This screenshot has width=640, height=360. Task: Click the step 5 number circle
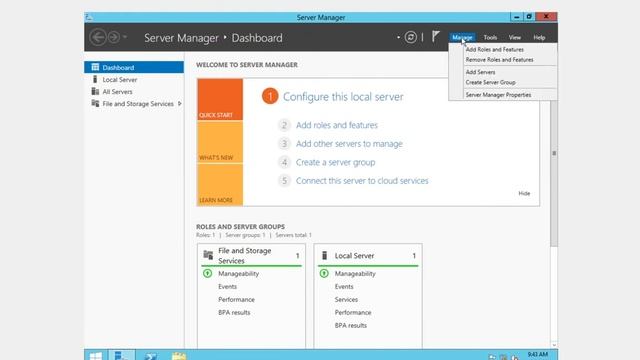284,180
